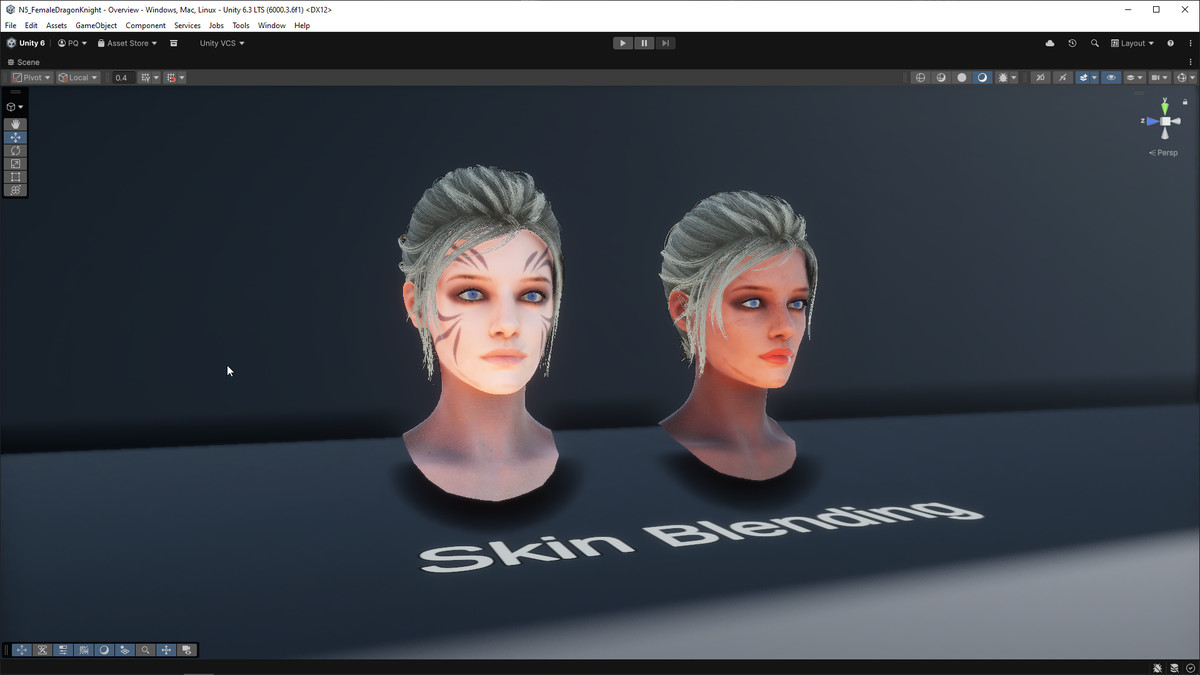Screen dimensions: 1200x675
Task: Open Undo History clock icon
Action: pos(1072,44)
